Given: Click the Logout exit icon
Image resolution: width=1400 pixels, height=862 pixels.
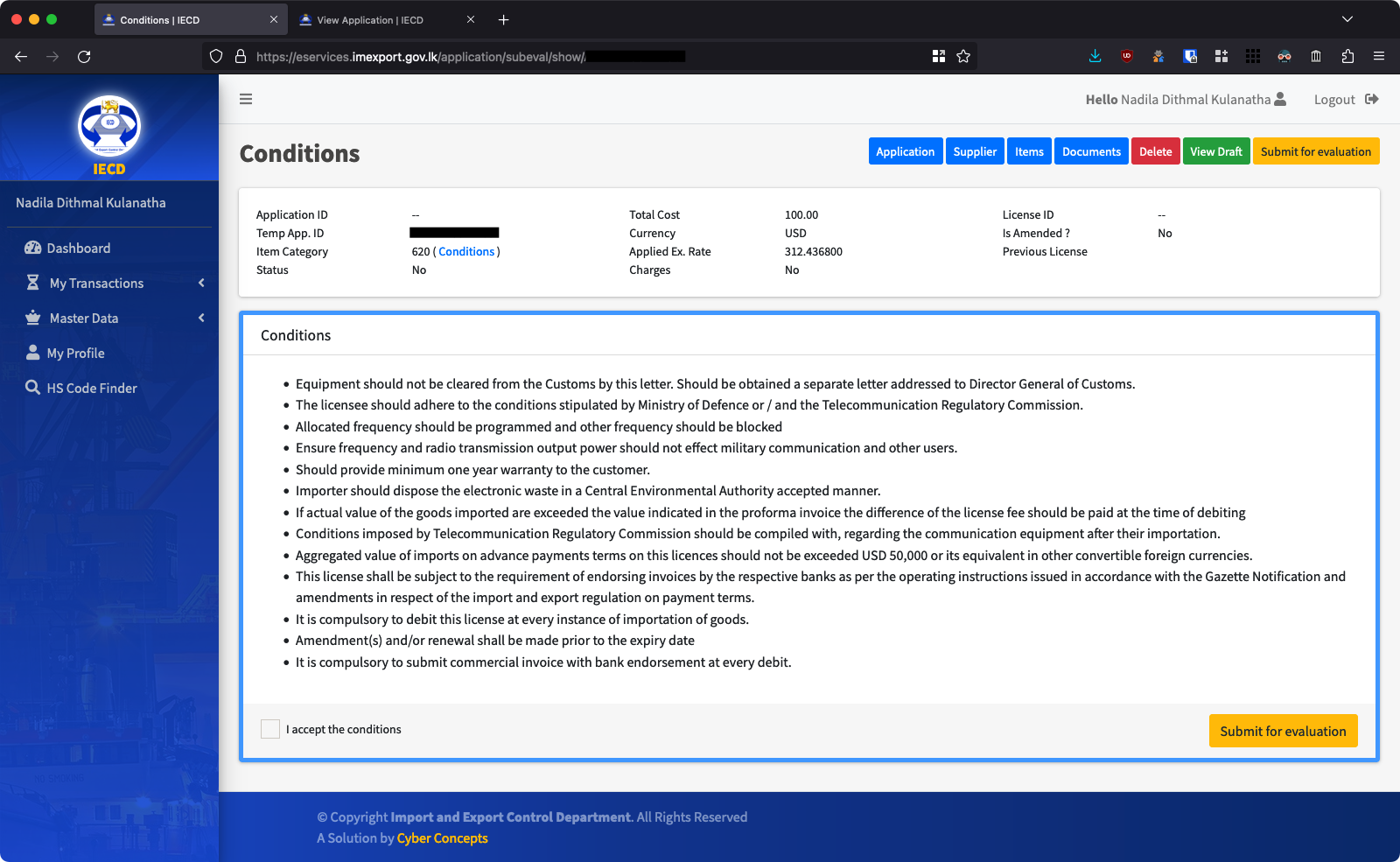Looking at the screenshot, I should point(1371,99).
